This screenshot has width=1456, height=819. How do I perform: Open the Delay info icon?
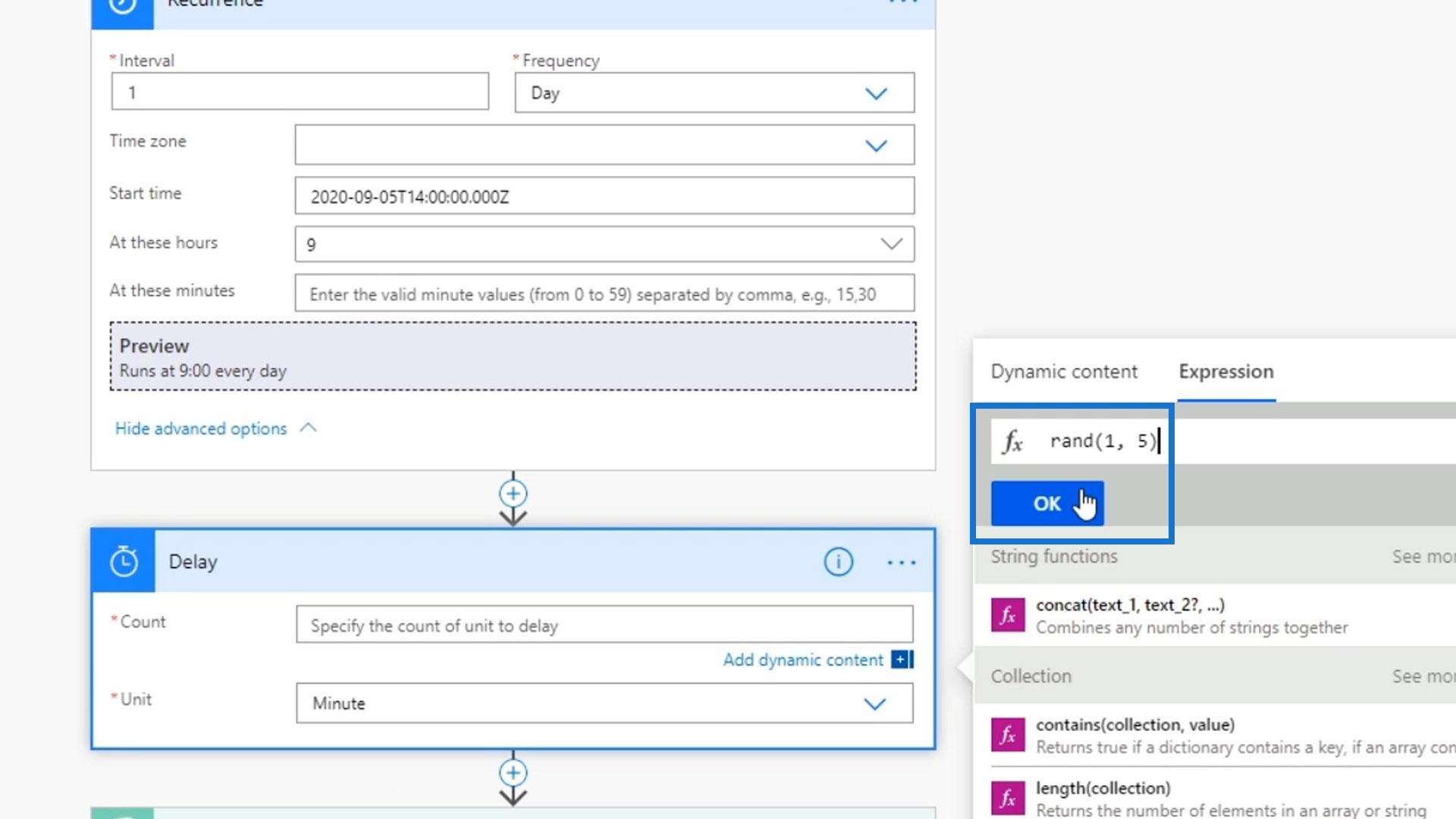click(x=838, y=562)
